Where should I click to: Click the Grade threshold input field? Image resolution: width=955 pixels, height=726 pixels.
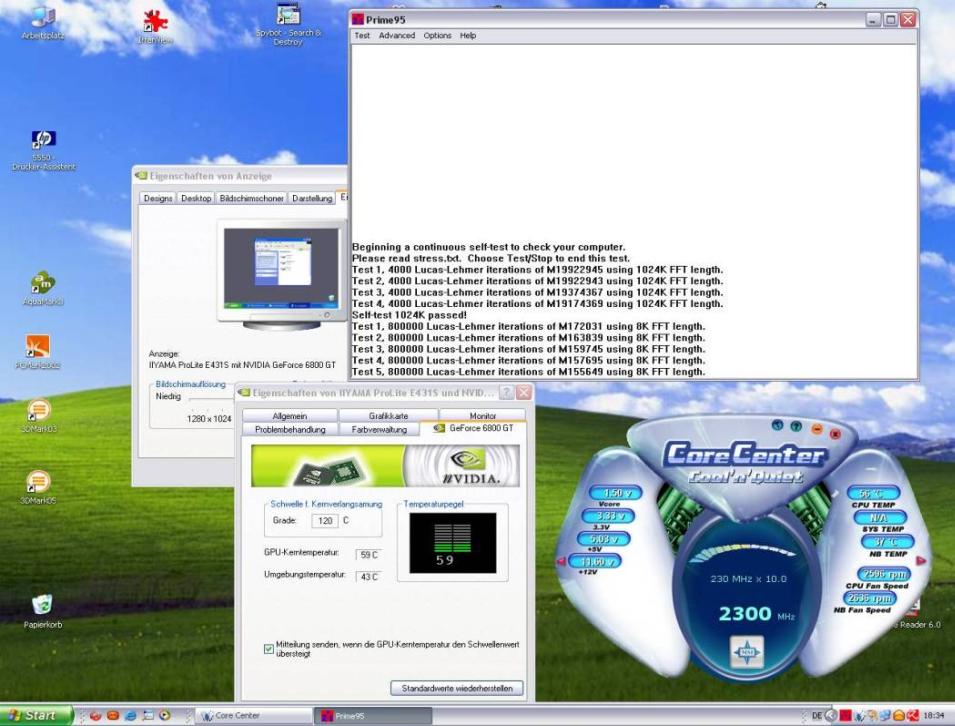pos(325,521)
